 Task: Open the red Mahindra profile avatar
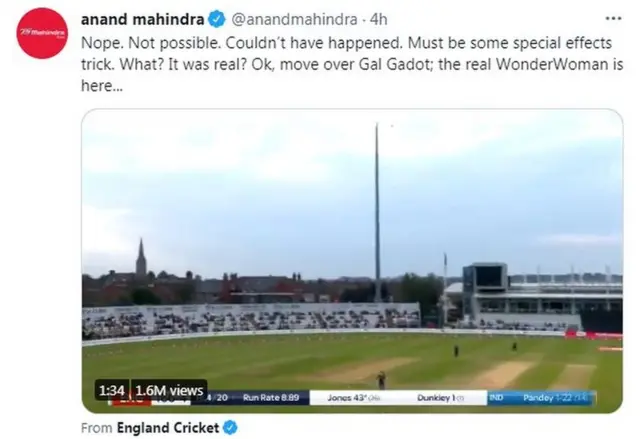(x=42, y=33)
